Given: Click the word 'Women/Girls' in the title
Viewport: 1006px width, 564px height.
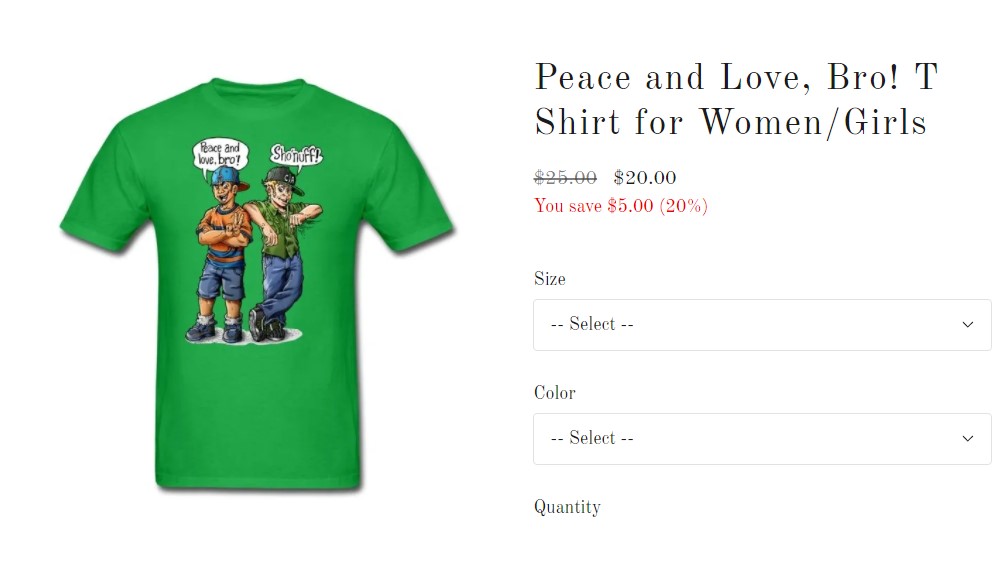Looking at the screenshot, I should tap(814, 123).
